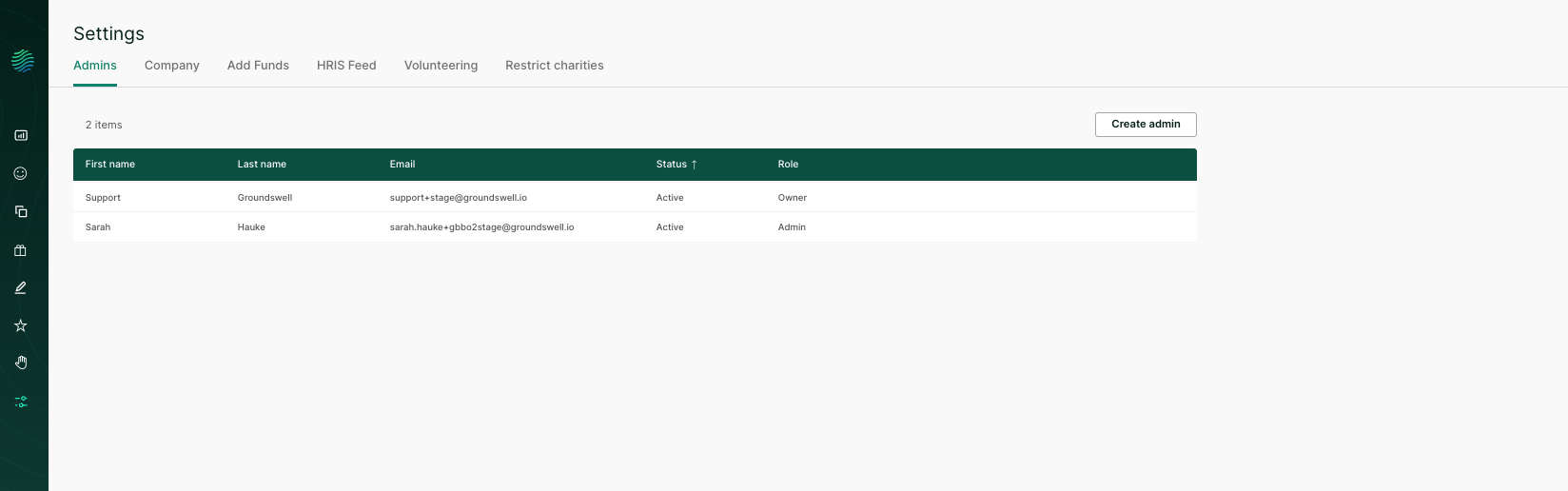Open the settings sliders sidebar icon
Screen dimensions: 1568x491
click(21, 402)
